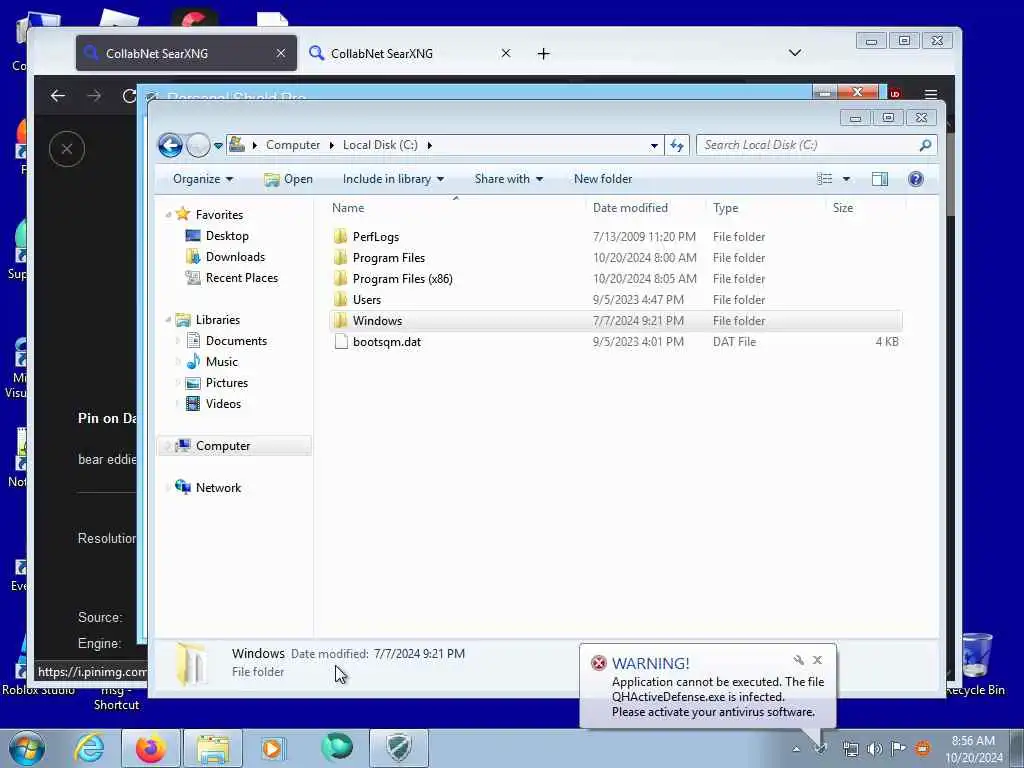Select the PerfLogs folder
The height and width of the screenshot is (768, 1024).
pos(376,237)
